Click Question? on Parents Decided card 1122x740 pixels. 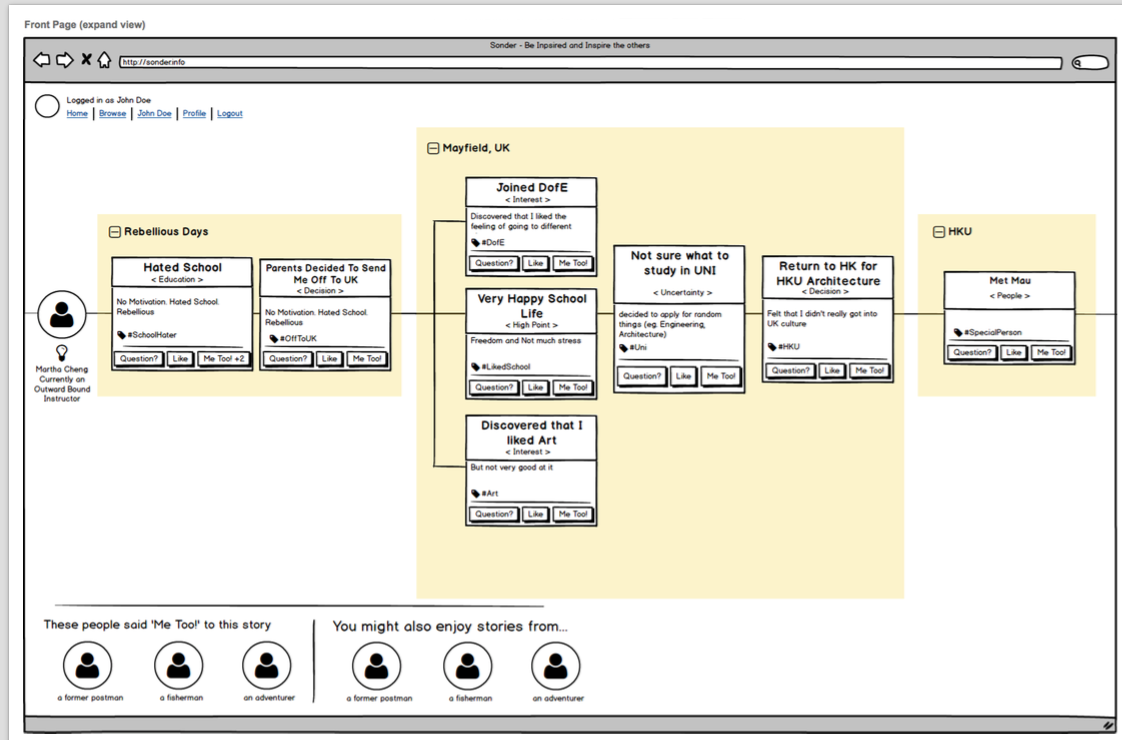(288, 359)
